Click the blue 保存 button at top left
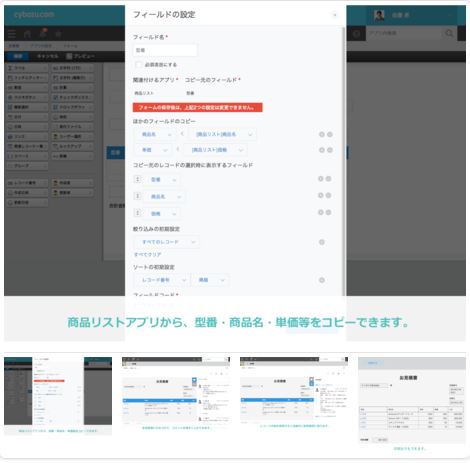 point(18,56)
